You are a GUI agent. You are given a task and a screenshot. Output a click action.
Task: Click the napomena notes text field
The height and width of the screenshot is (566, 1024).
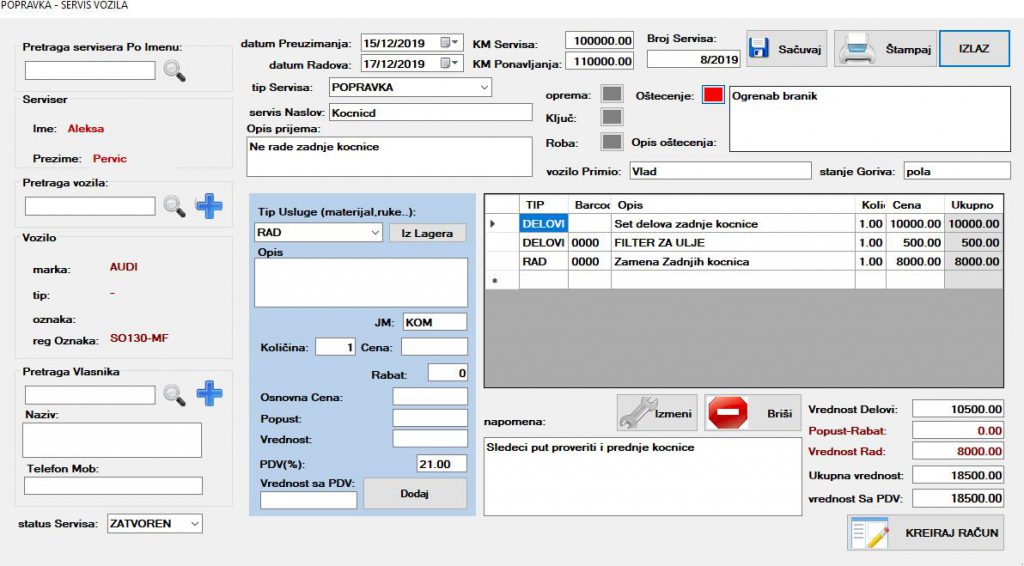click(x=640, y=475)
